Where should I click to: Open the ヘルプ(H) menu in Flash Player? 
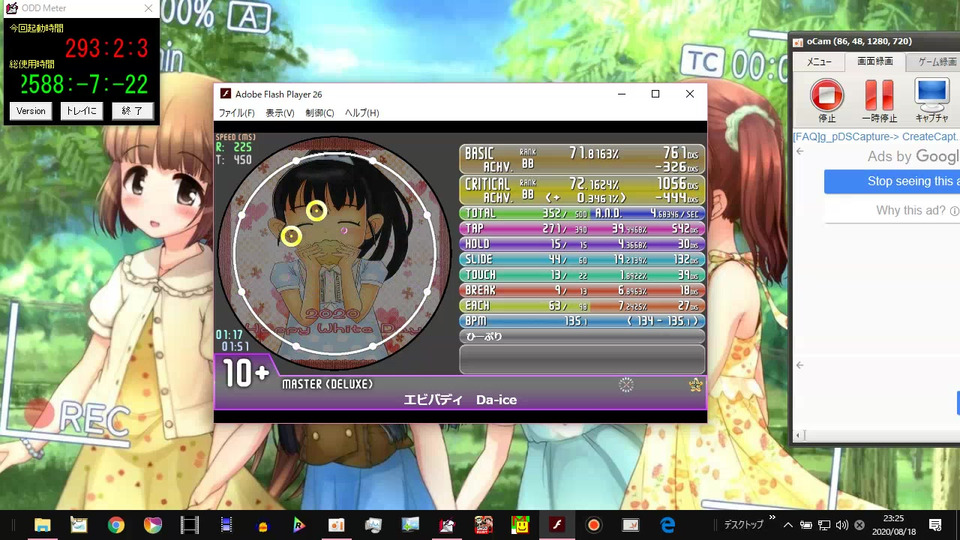(x=362, y=113)
